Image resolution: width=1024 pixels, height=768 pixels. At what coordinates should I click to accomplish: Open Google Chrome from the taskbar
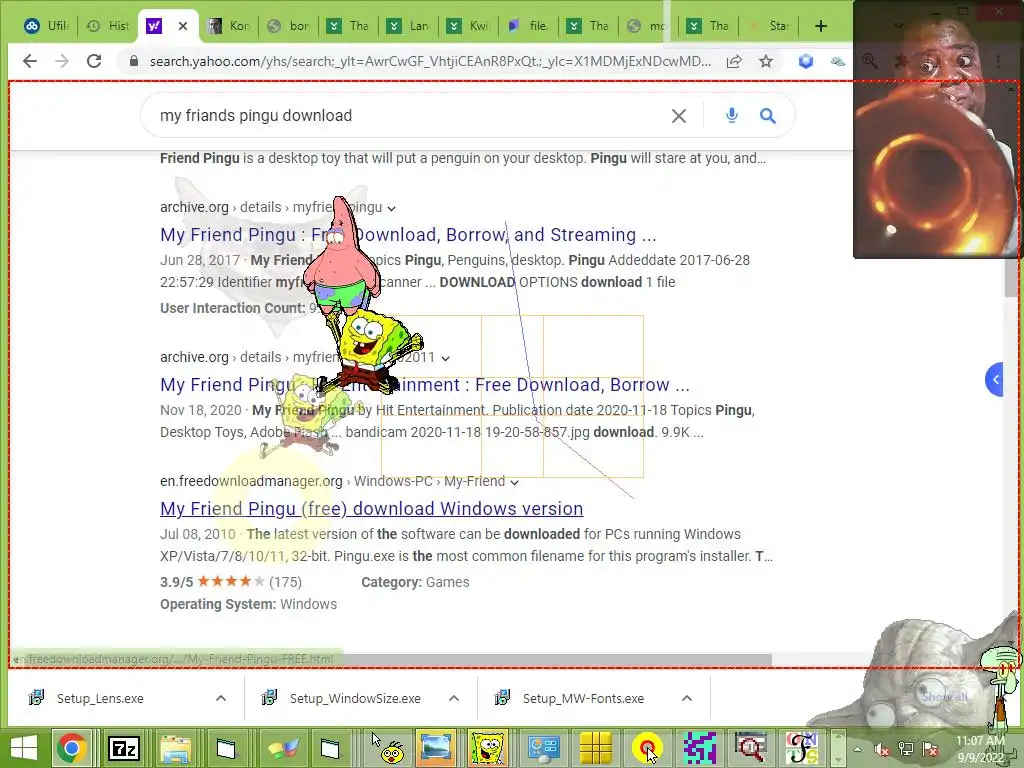pos(72,748)
